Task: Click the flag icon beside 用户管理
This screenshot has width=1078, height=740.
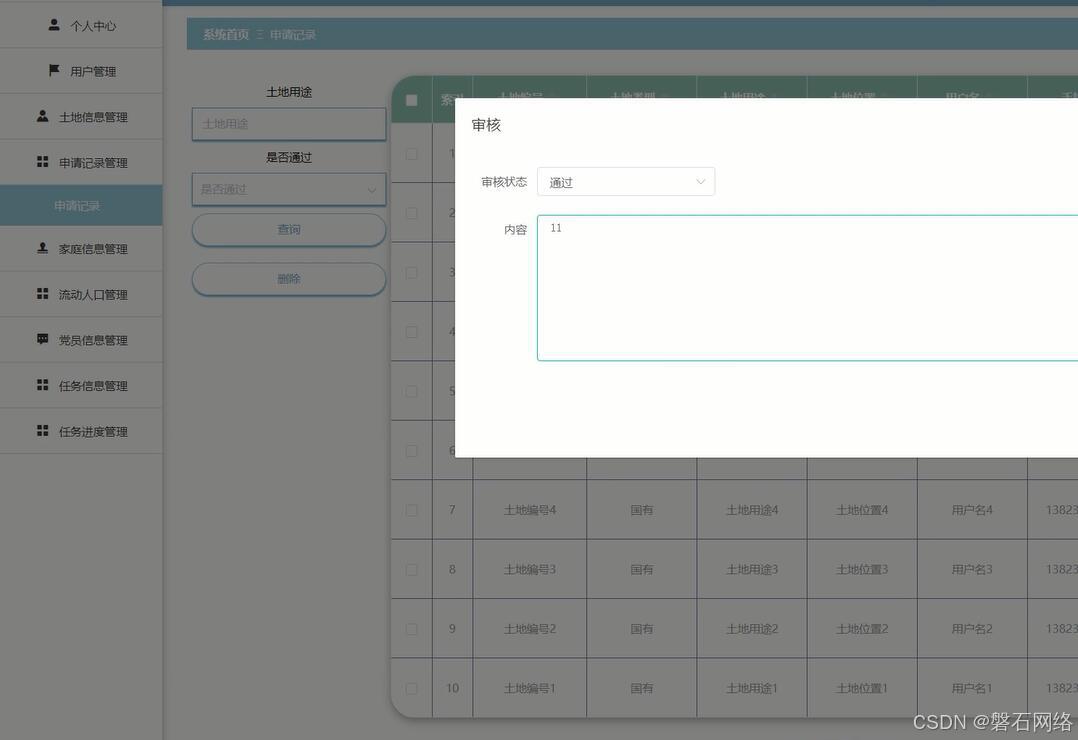Action: 54,70
